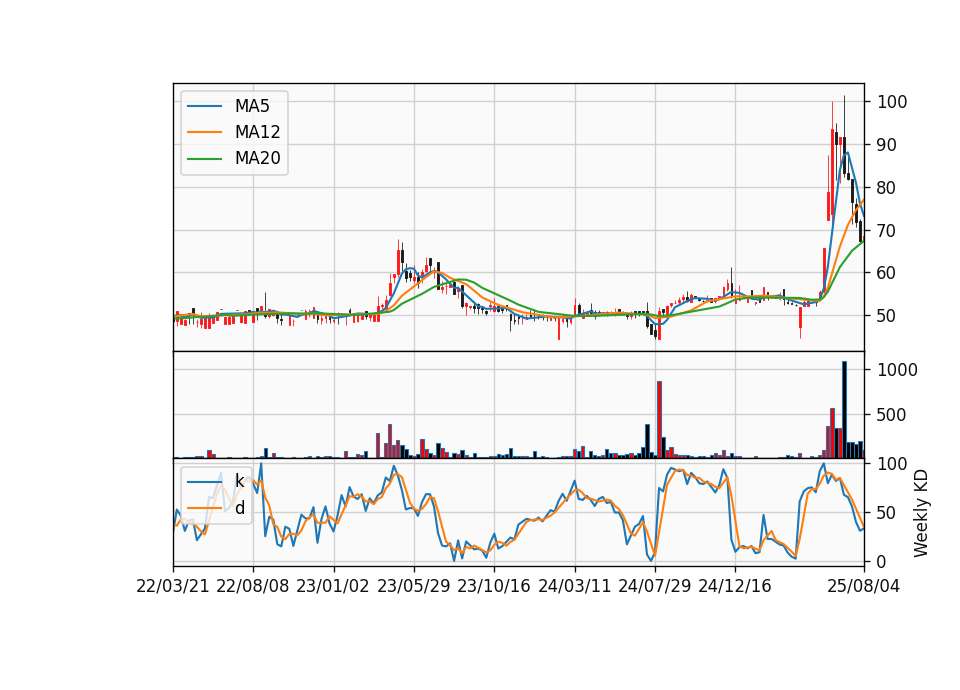
Task: Click the 24/07/29 date tick label
Action: (x=654, y=586)
